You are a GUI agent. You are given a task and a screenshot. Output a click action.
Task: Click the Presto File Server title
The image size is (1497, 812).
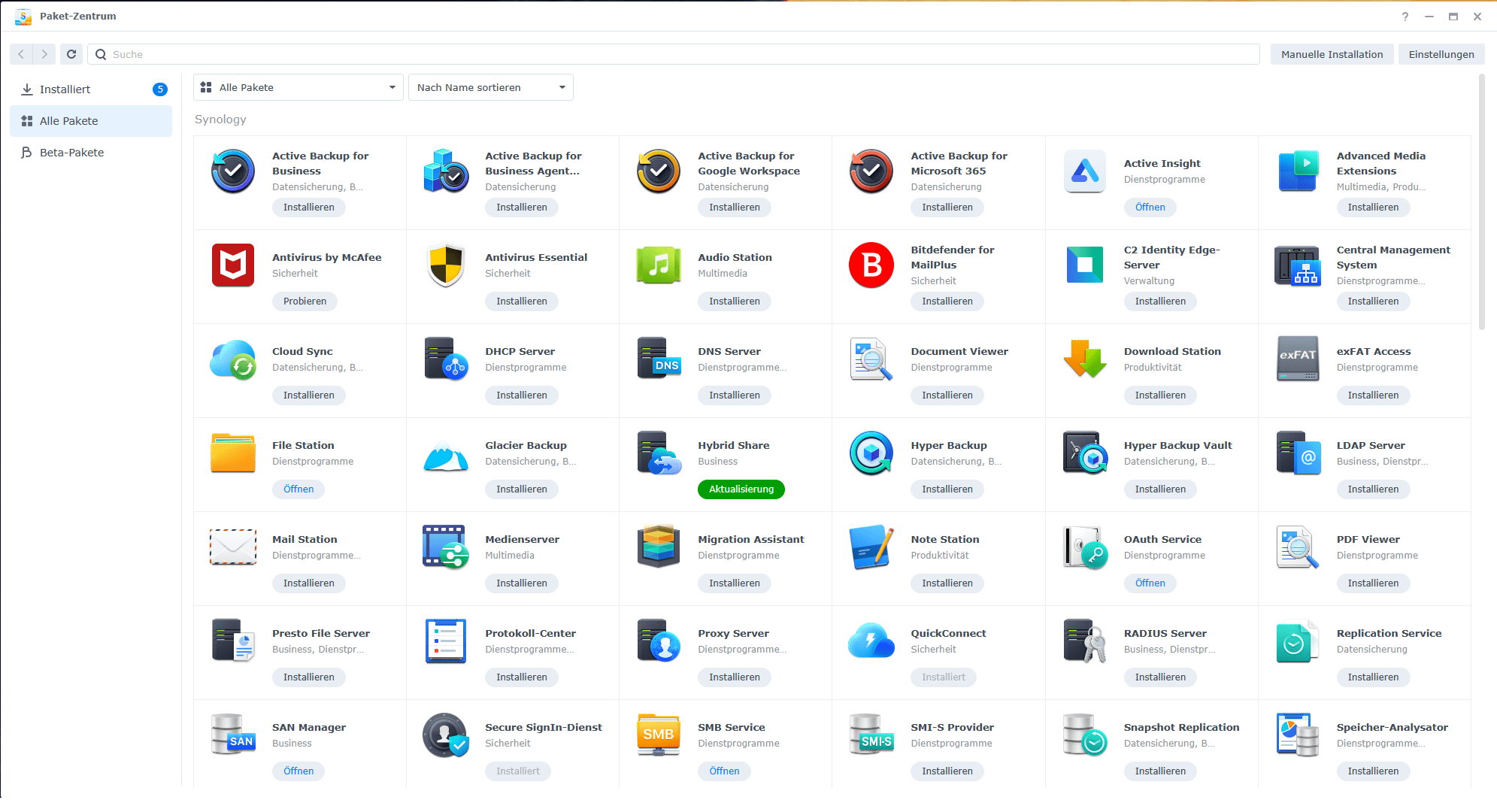coord(321,634)
